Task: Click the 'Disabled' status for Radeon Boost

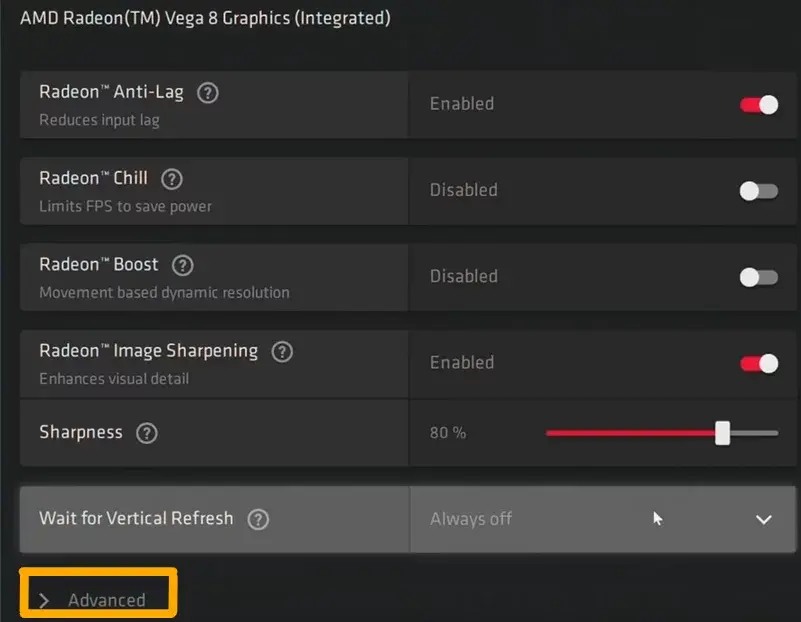Action: click(x=464, y=276)
